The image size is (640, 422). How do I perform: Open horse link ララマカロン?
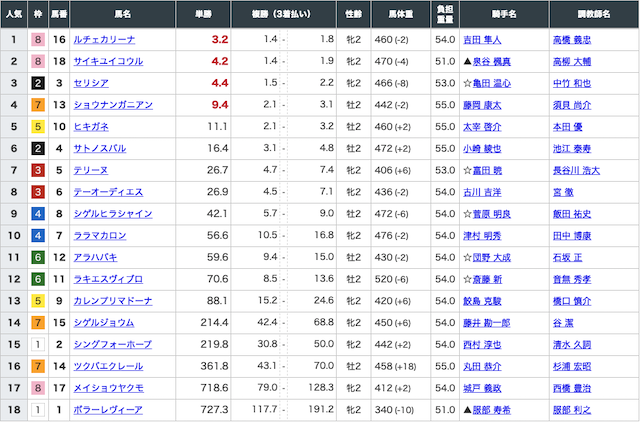[100, 235]
